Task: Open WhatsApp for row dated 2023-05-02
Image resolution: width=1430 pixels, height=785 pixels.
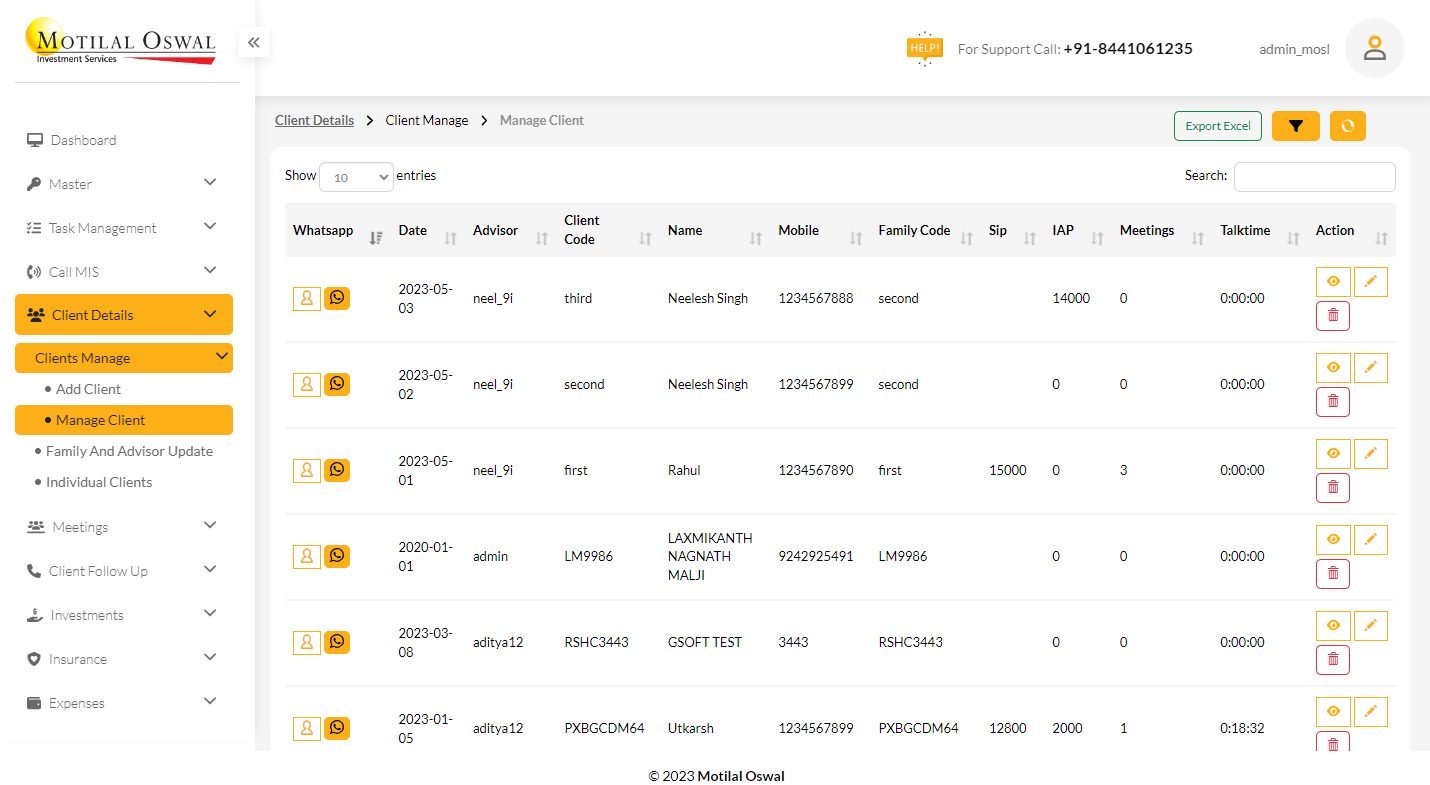Action: point(337,384)
